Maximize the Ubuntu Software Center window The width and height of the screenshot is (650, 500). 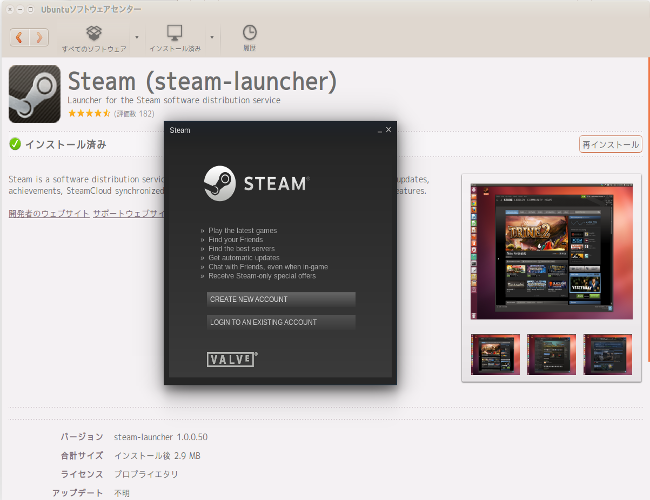point(30,9)
